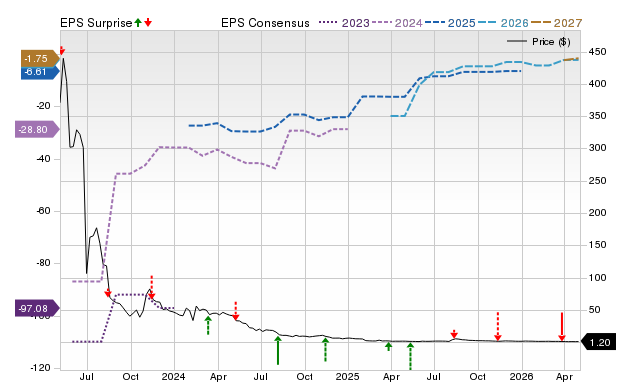The image size is (640, 382).
Task: Click the -20 EPS axis label
Action: click(x=43, y=106)
